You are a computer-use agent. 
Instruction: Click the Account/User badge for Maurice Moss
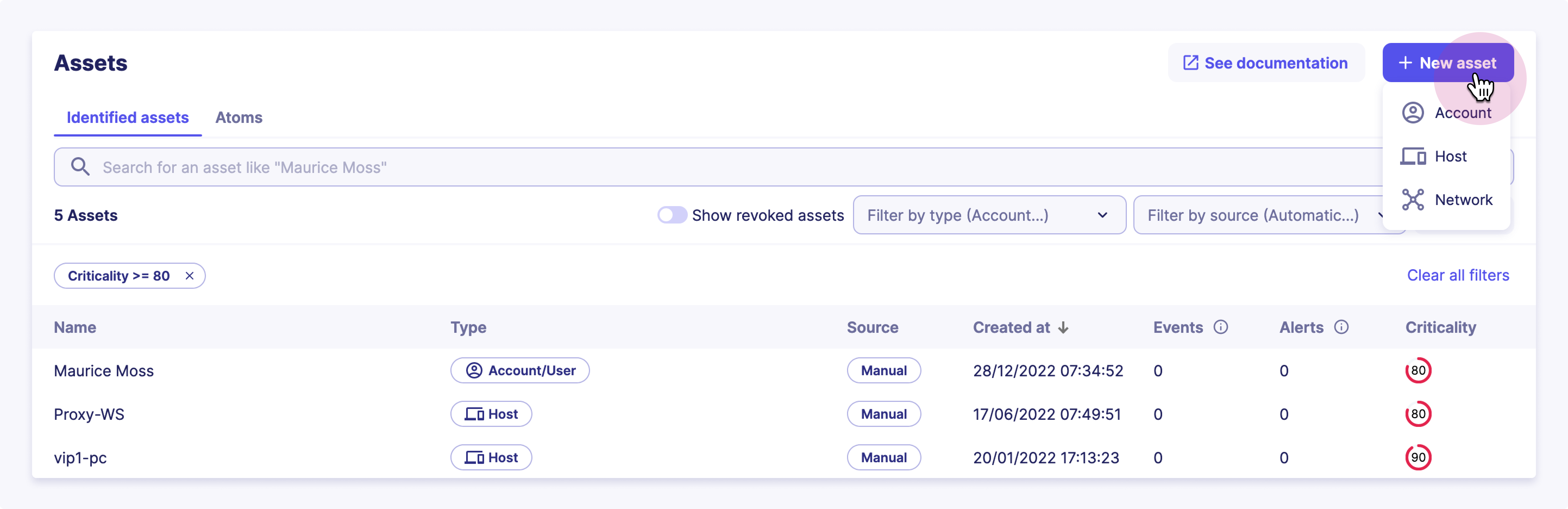point(520,370)
